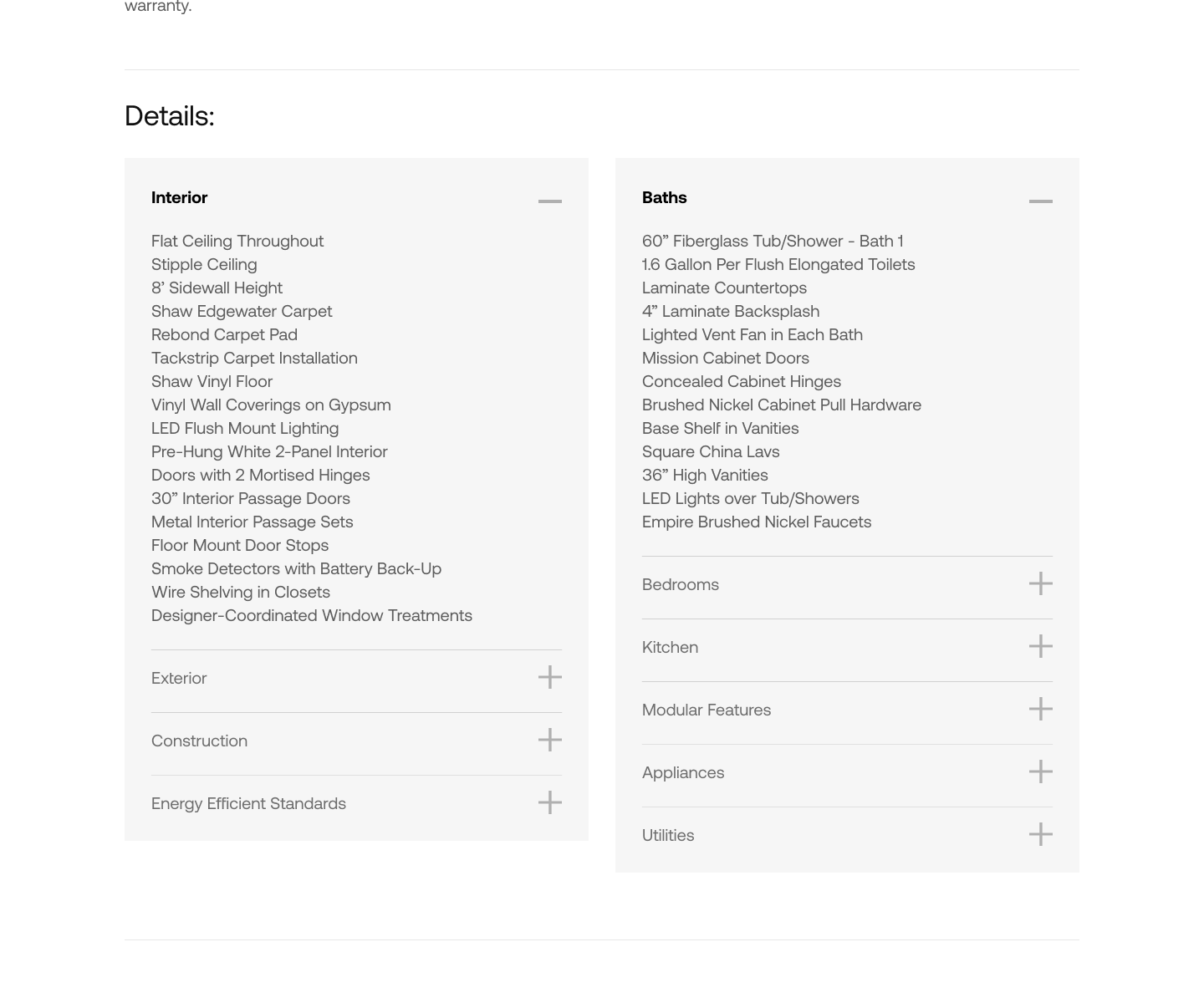
Task: Click the plus icon beside Modular Features
Action: [1040, 709]
